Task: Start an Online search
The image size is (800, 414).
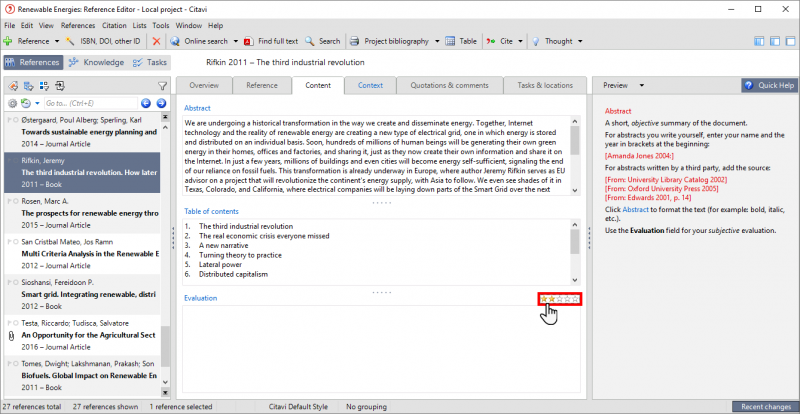Action: [x=198, y=41]
